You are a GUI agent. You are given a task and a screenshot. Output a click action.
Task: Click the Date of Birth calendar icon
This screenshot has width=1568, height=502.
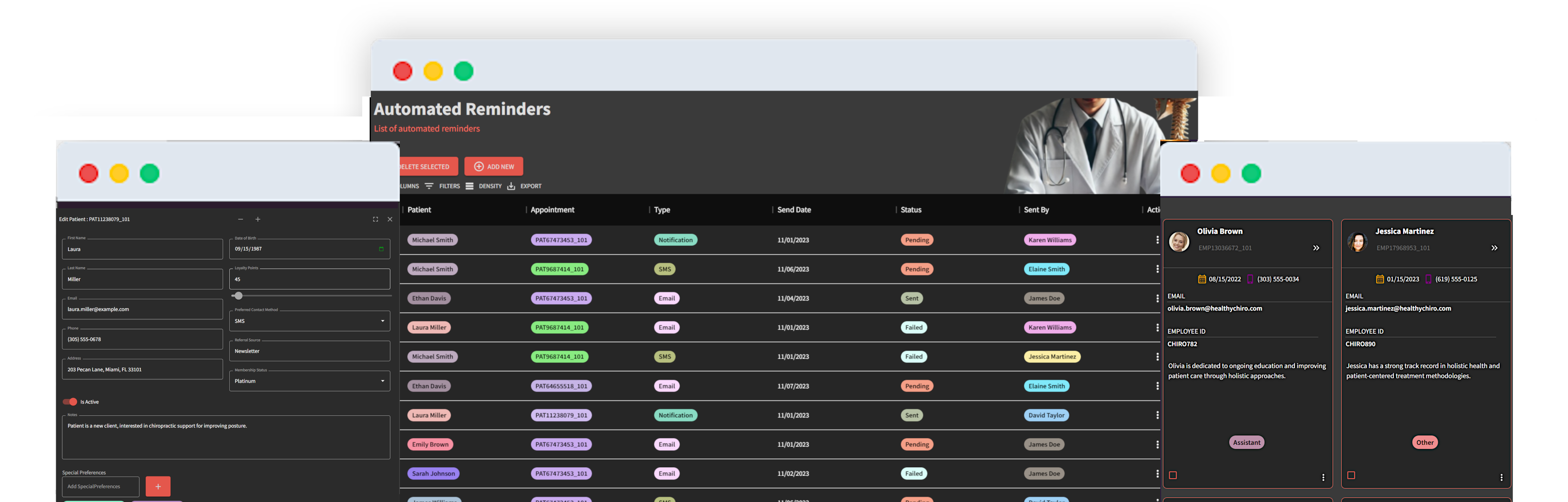click(381, 249)
